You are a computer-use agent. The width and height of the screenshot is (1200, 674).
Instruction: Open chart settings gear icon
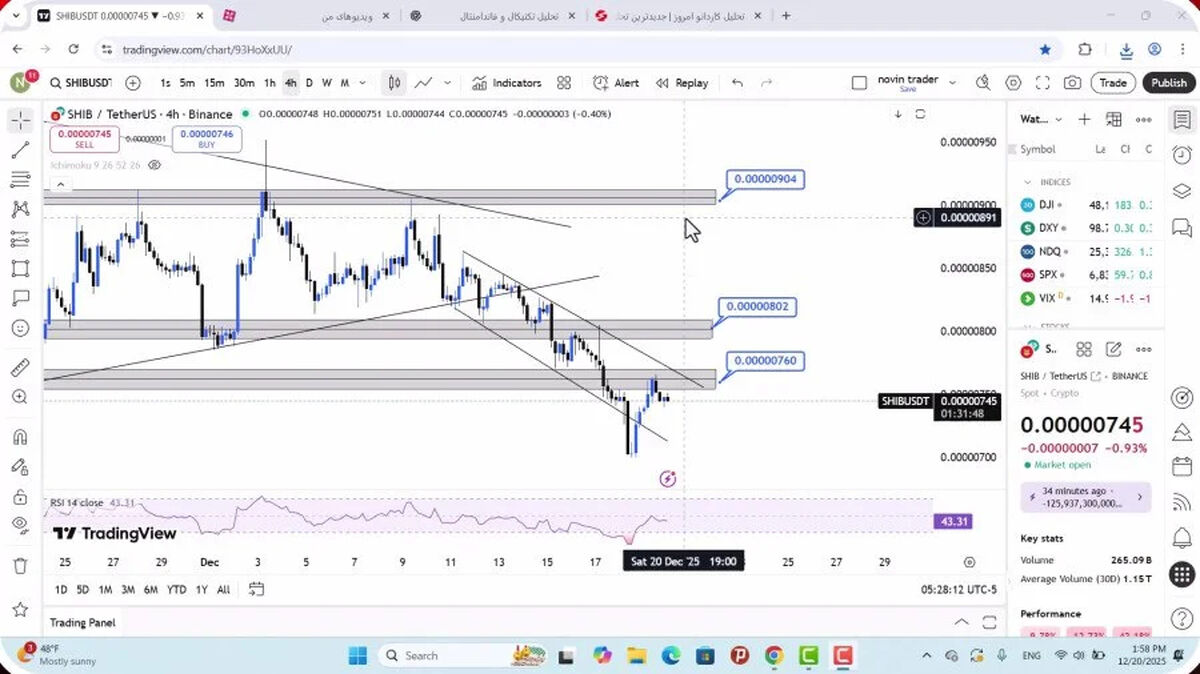1013,83
